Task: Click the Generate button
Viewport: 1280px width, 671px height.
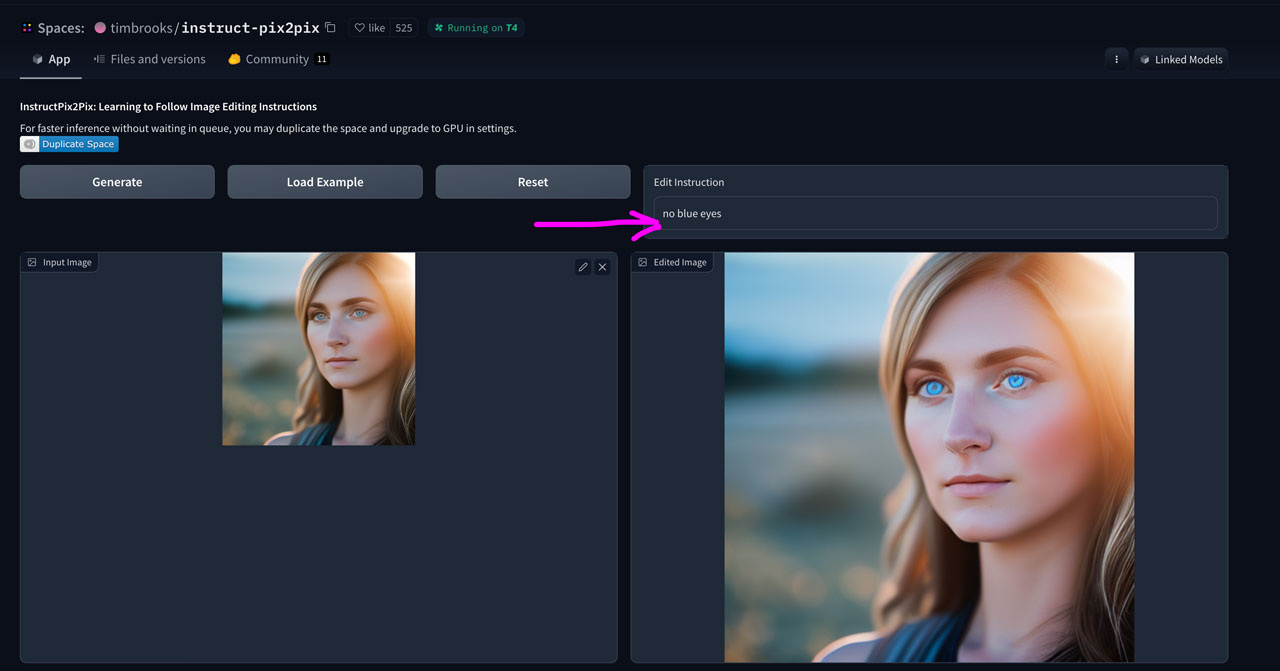Action: [x=117, y=182]
